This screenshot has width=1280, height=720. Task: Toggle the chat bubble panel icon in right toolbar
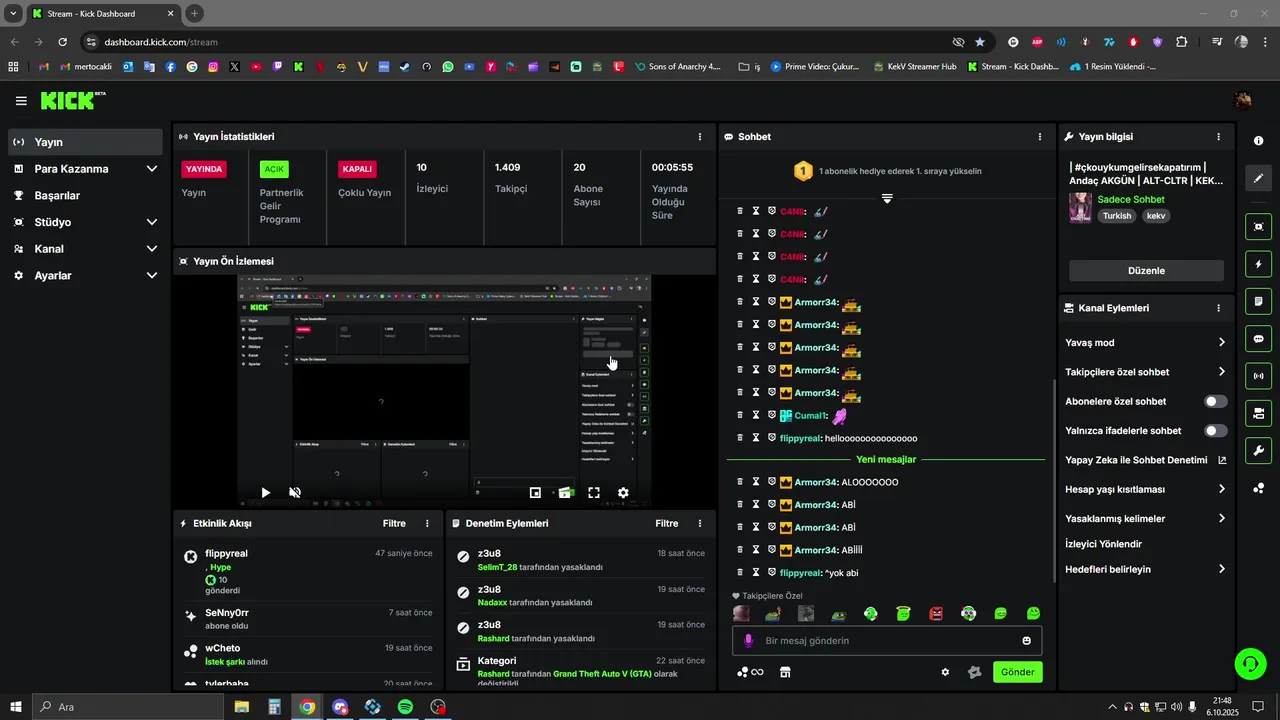click(1258, 338)
